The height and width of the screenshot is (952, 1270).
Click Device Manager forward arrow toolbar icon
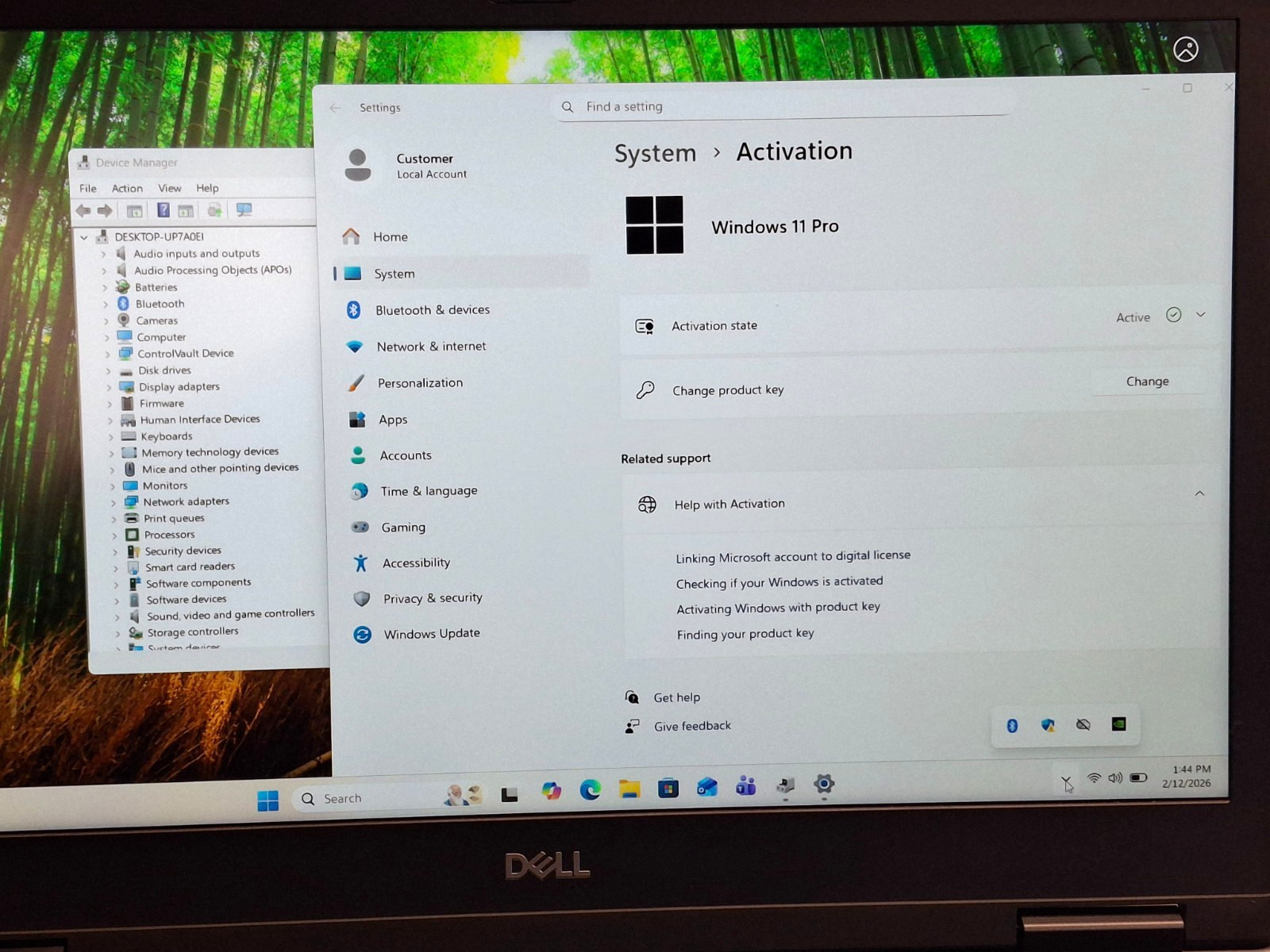point(105,210)
